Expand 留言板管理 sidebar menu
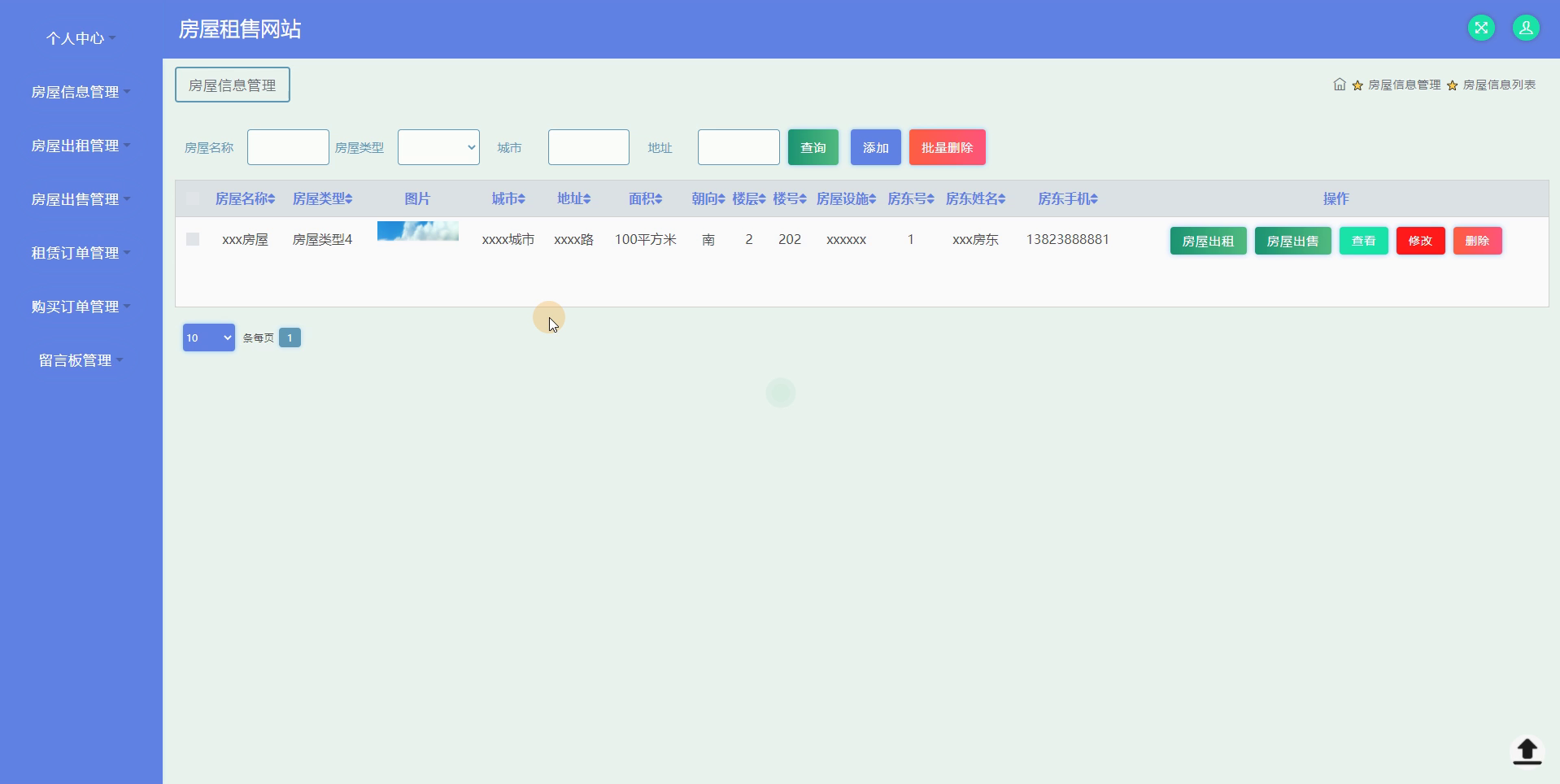This screenshot has width=1560, height=784. [x=81, y=360]
